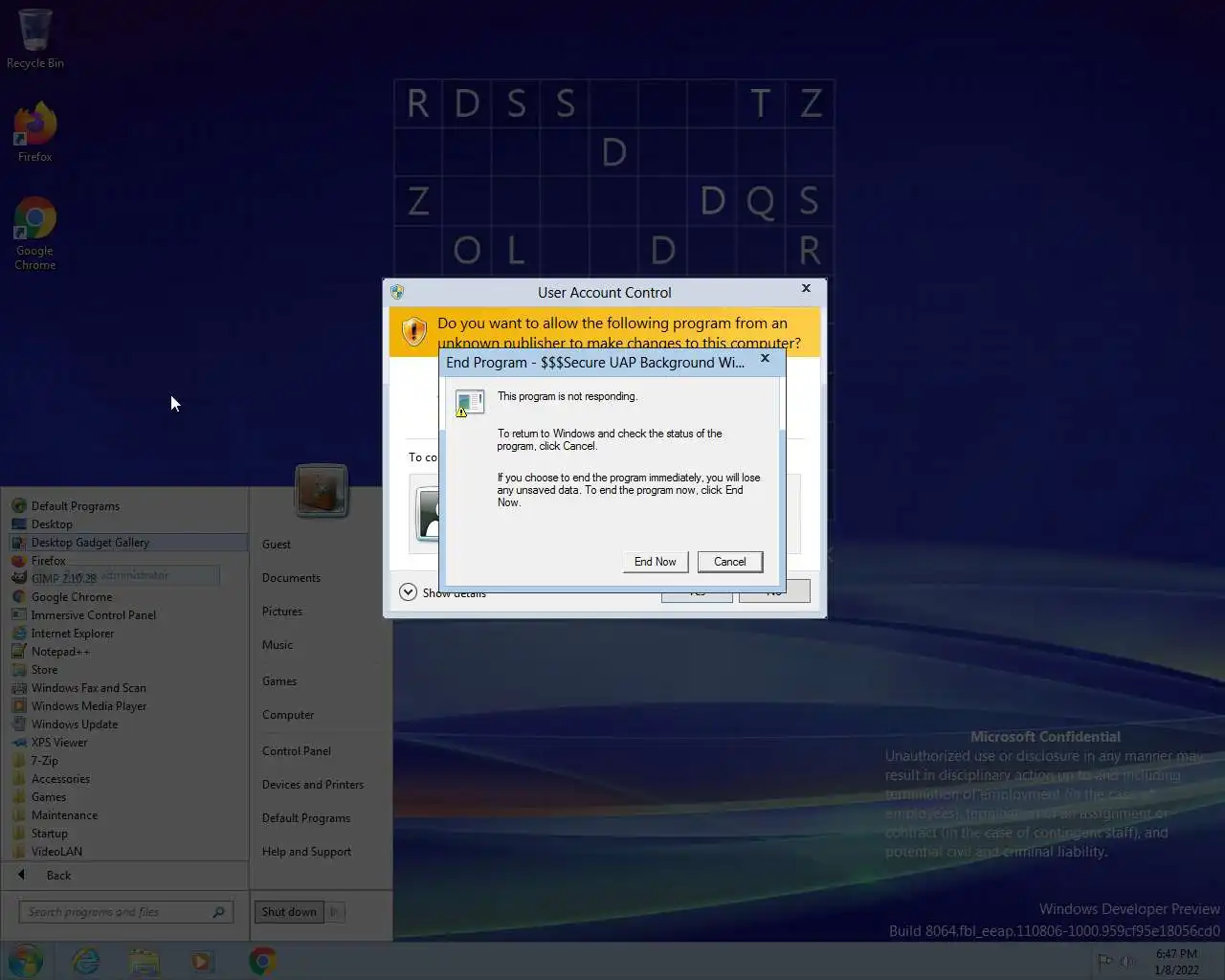Open Documents from Start menu

click(291, 578)
